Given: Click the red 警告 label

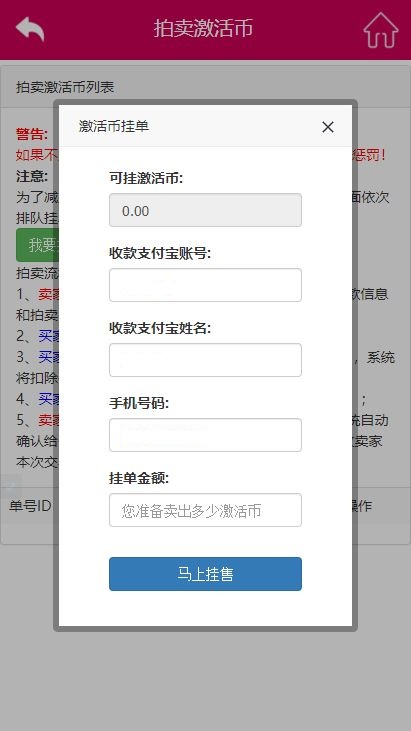Looking at the screenshot, I should click(32, 134).
